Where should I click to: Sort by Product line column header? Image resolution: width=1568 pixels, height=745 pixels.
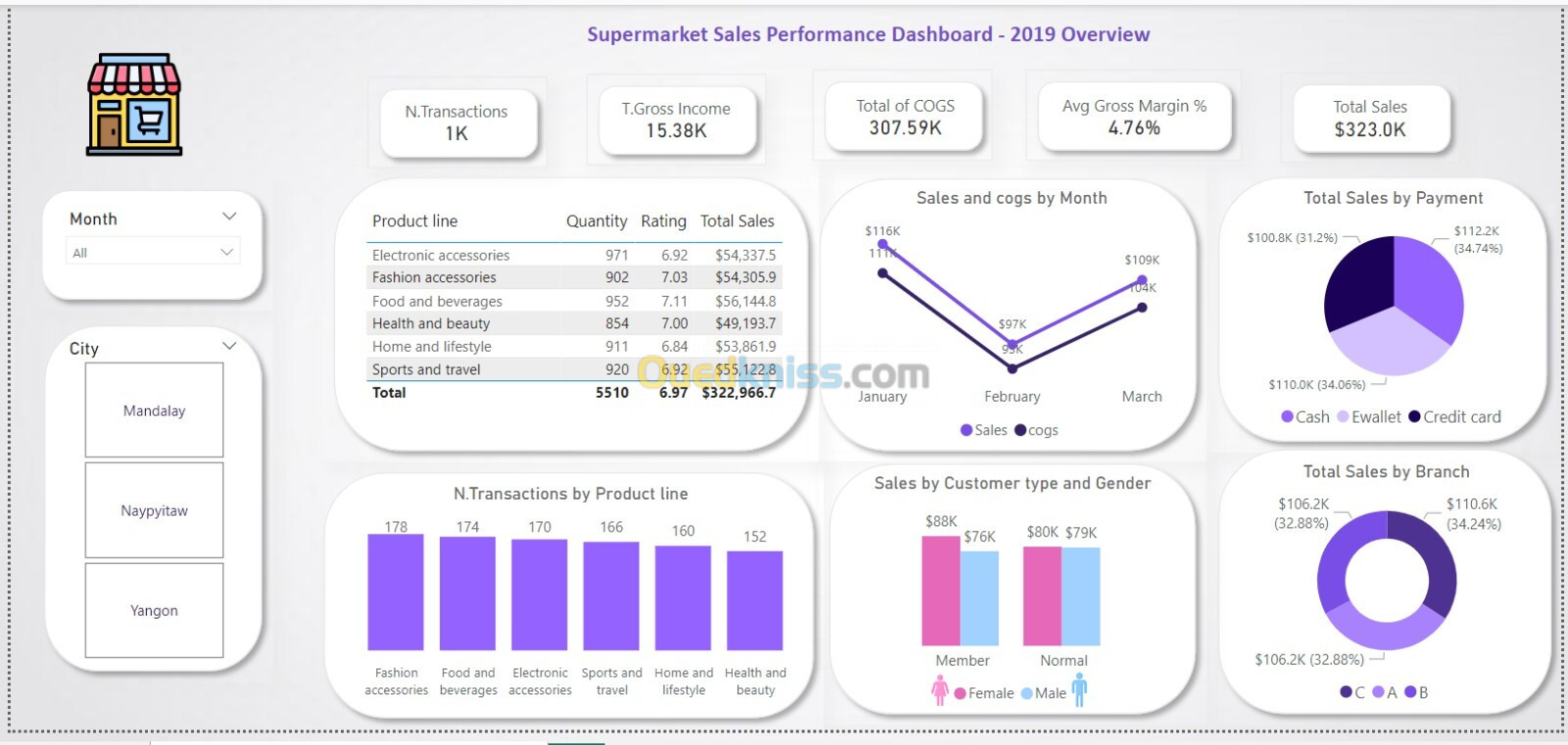pos(415,222)
